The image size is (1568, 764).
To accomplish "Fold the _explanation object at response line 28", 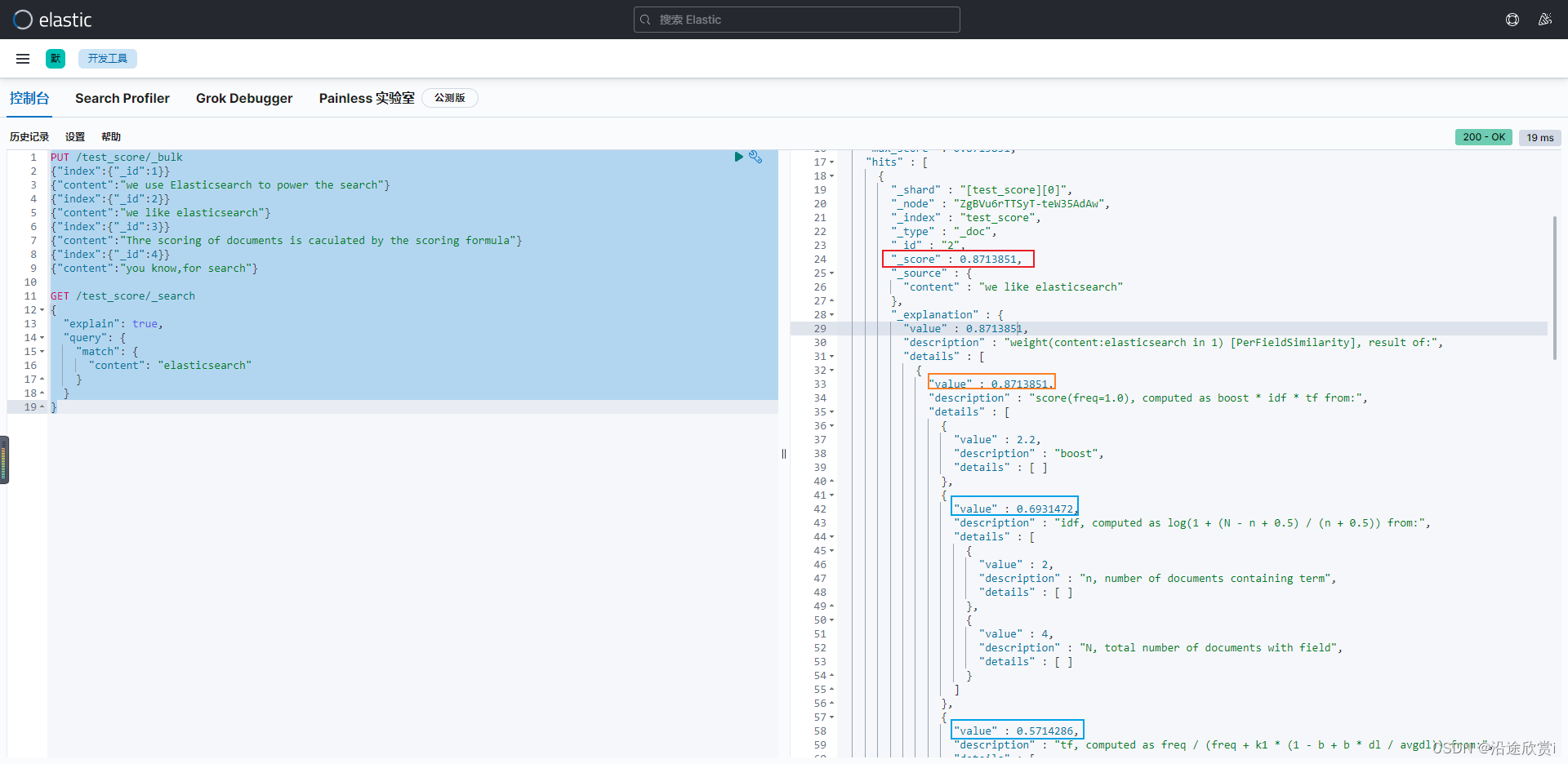I will [831, 315].
